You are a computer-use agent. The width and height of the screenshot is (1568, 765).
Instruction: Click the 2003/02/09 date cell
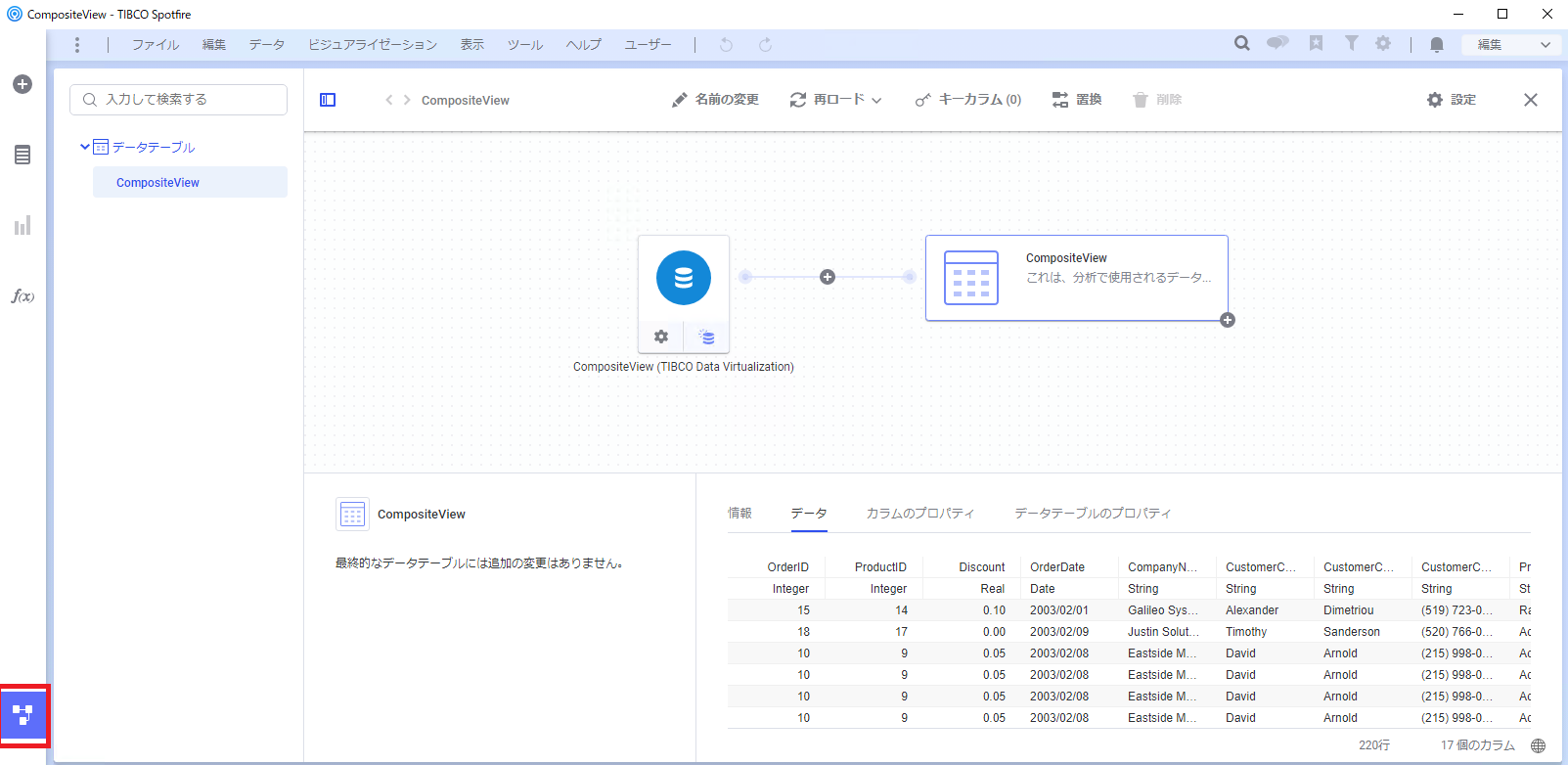(1059, 632)
